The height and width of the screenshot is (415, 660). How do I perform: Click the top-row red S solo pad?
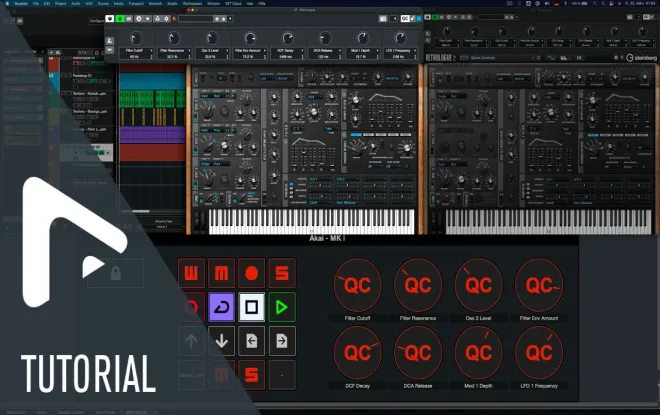click(x=282, y=273)
